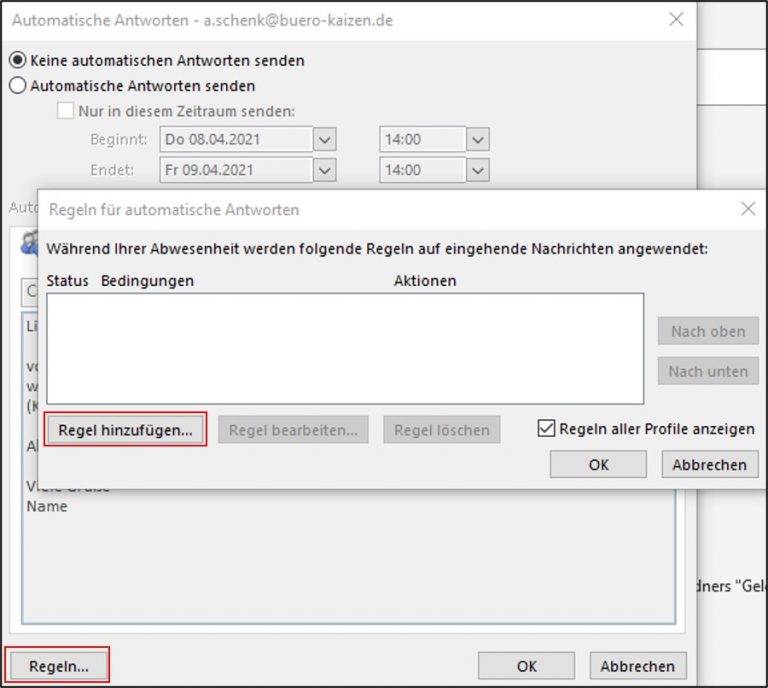Uncheck Regeln aller Profile anzeigen

[x=545, y=429]
